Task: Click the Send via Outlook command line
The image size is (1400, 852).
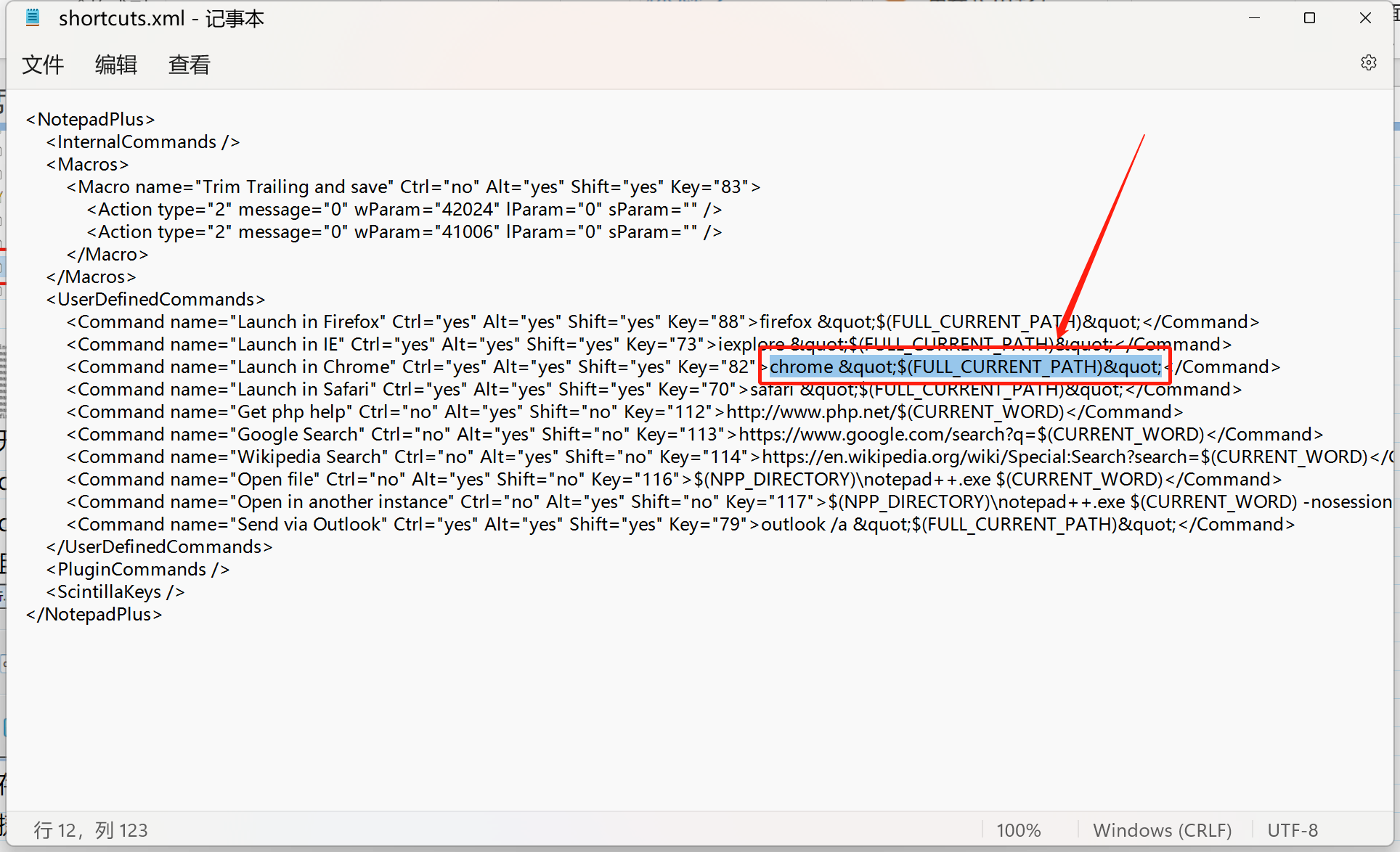Action: [680, 524]
